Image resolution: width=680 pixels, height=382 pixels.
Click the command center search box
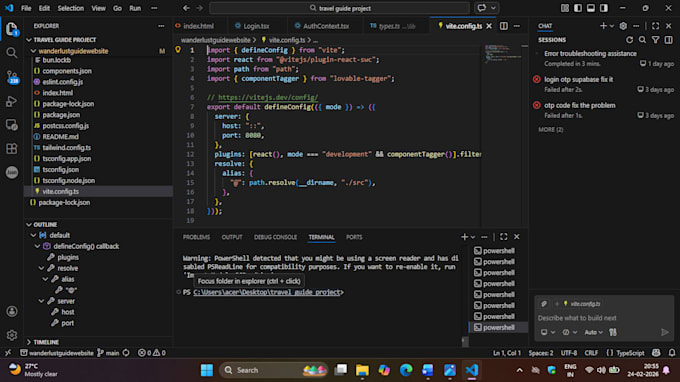340,8
